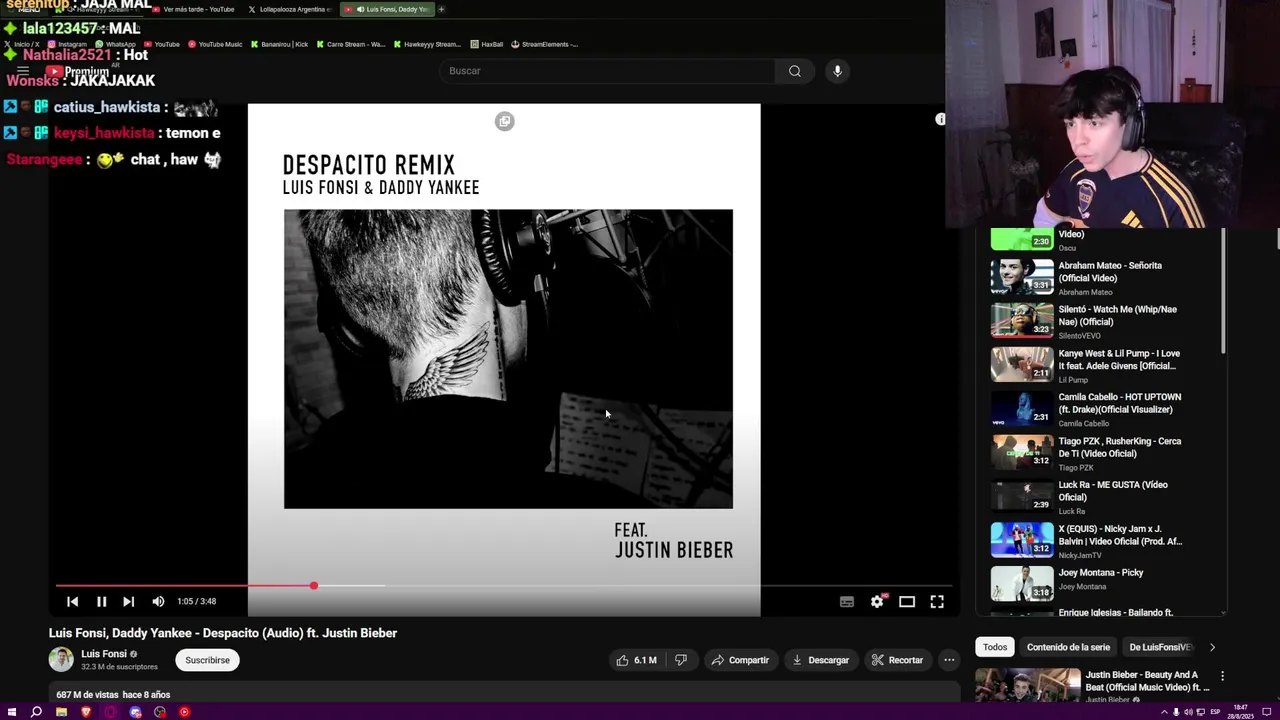Viewport: 1280px width, 720px height.
Task: Toggle subtitles in video player
Action: pos(847,601)
